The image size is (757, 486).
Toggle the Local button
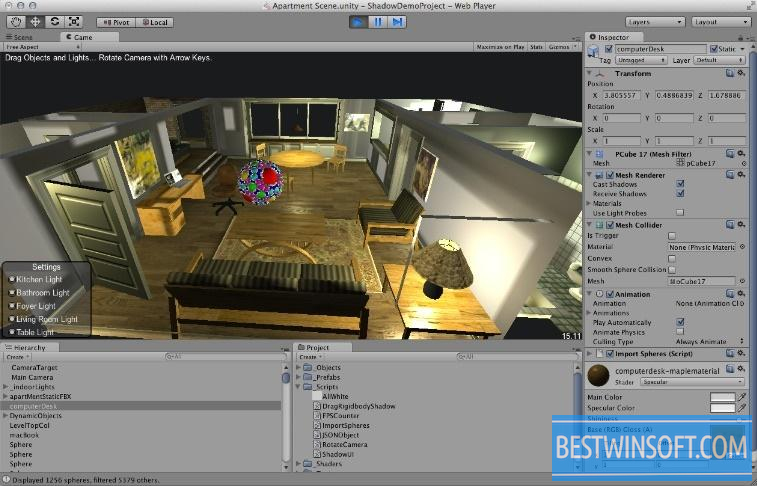coord(154,22)
